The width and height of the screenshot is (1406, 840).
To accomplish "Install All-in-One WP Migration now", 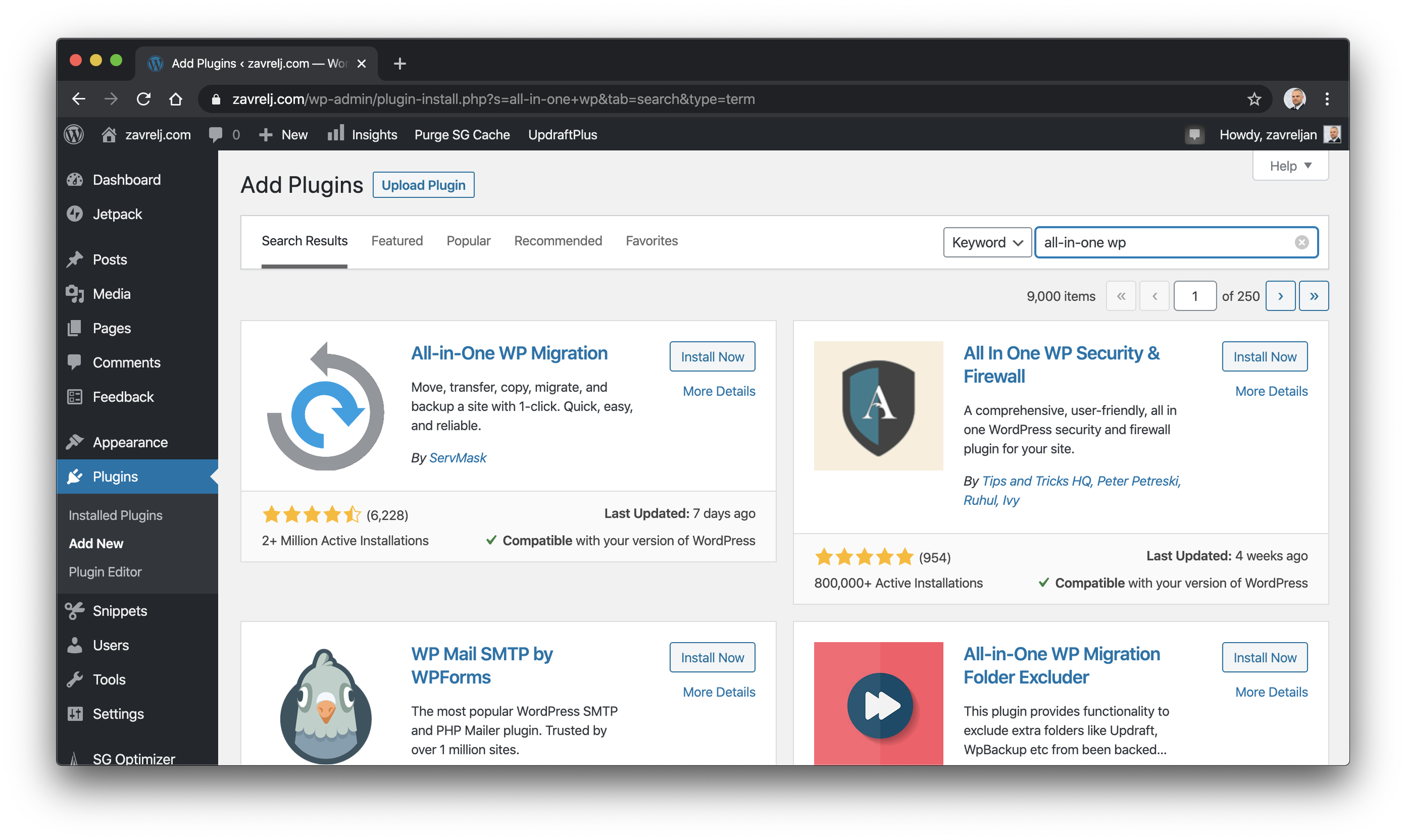I will (712, 356).
